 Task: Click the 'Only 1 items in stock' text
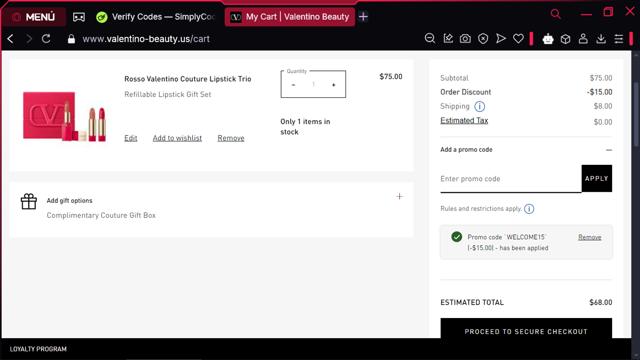tap(305, 127)
